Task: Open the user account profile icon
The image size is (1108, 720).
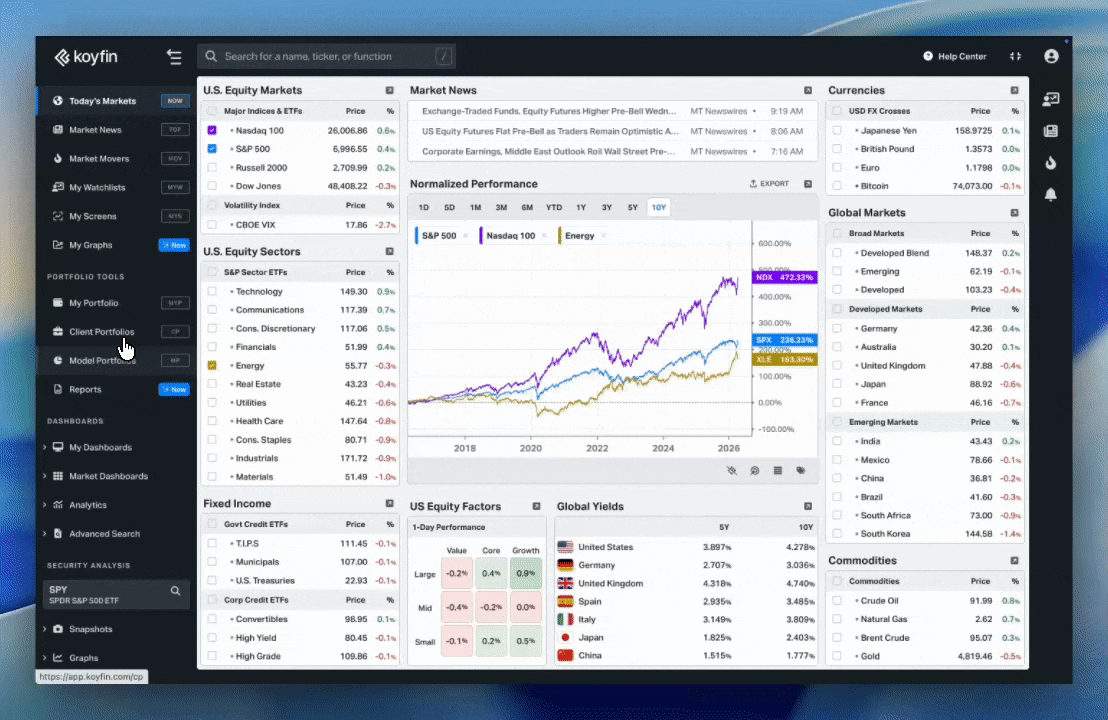Action: point(1051,57)
